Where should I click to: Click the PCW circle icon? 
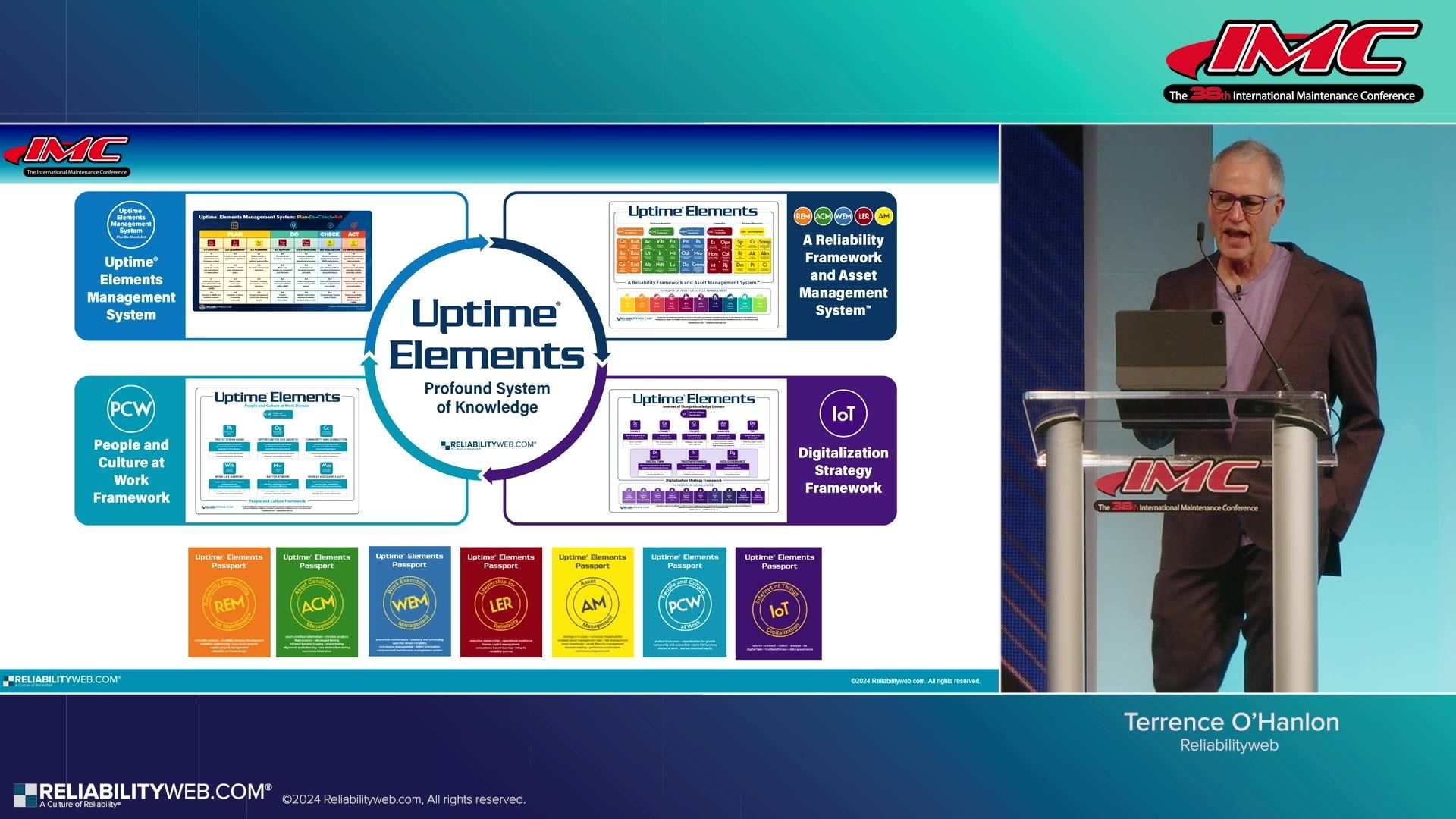(130, 409)
